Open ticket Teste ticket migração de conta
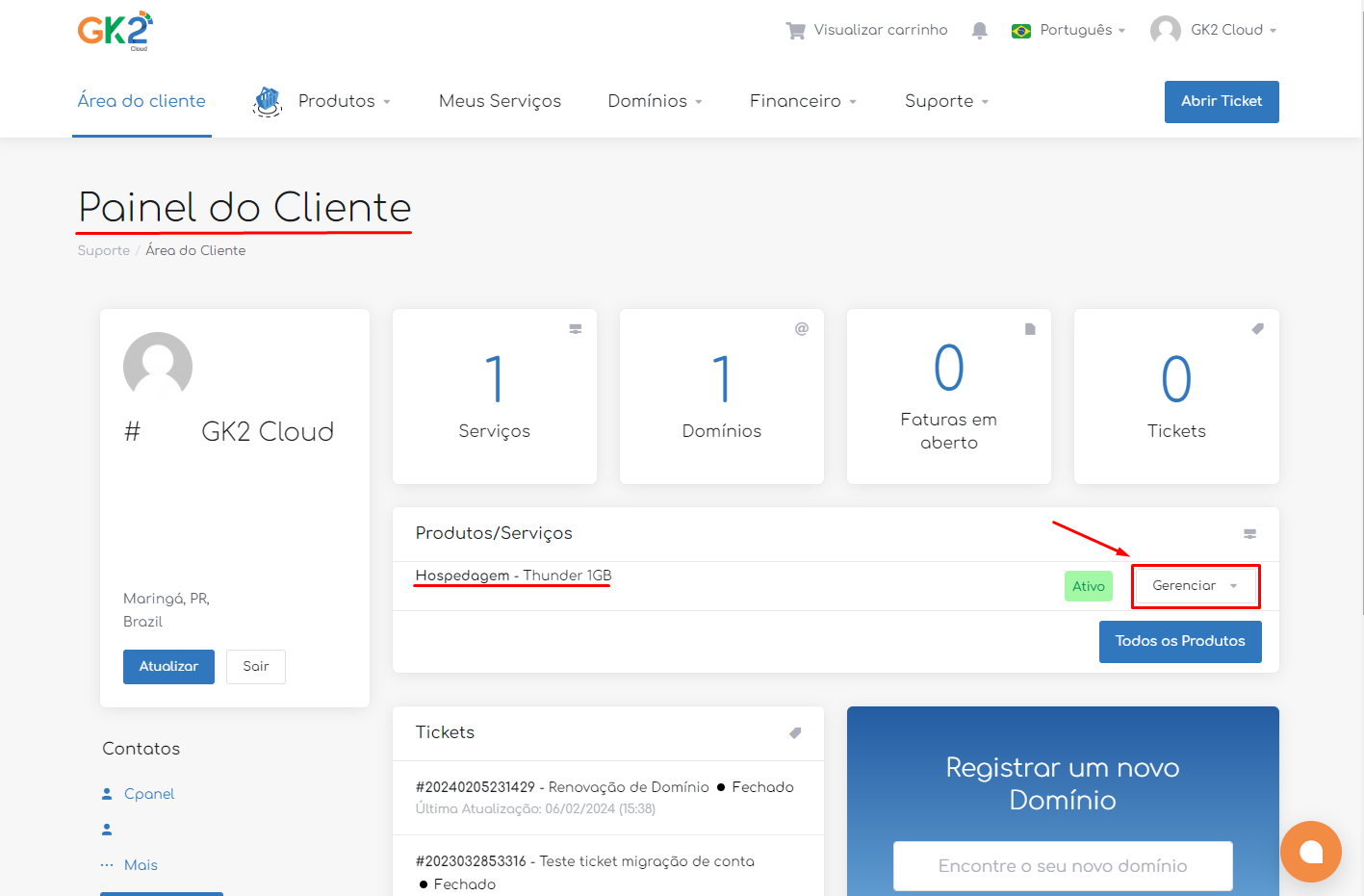Screen dimensions: 1364x896 pos(584,861)
